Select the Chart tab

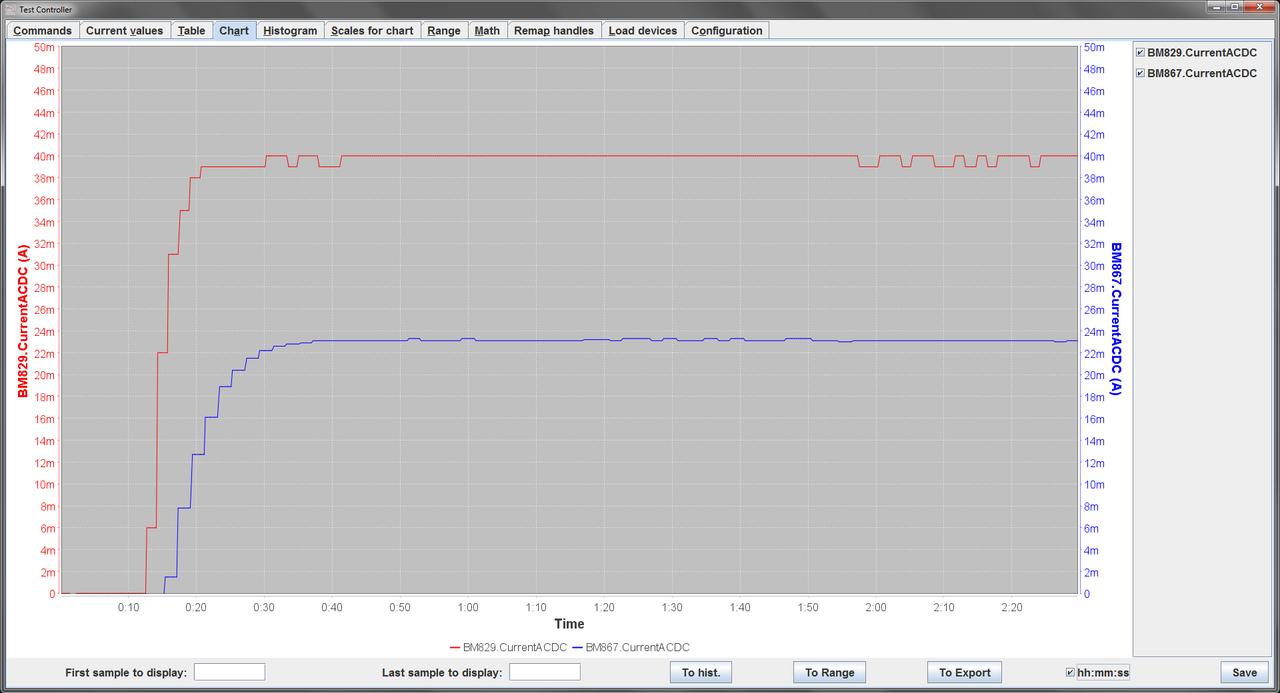click(x=234, y=30)
